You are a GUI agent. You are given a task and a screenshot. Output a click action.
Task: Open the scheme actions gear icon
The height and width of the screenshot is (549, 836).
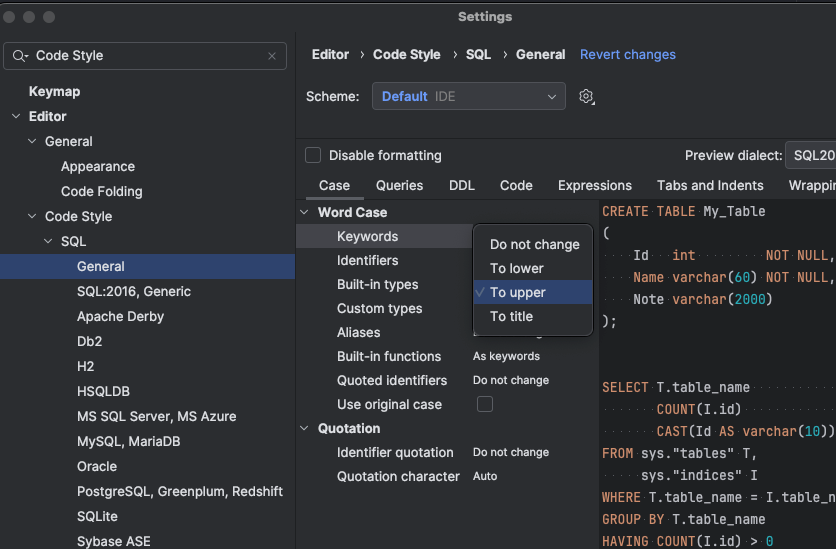click(x=586, y=96)
